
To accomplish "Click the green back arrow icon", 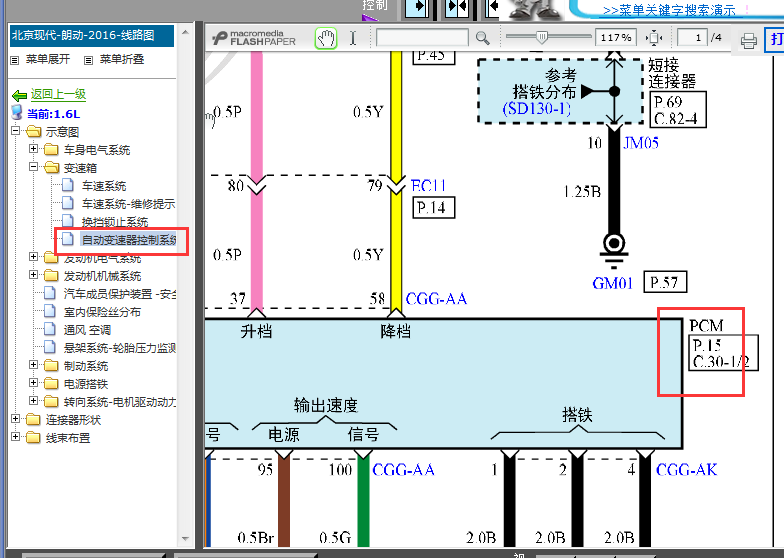I will tap(19, 95).
